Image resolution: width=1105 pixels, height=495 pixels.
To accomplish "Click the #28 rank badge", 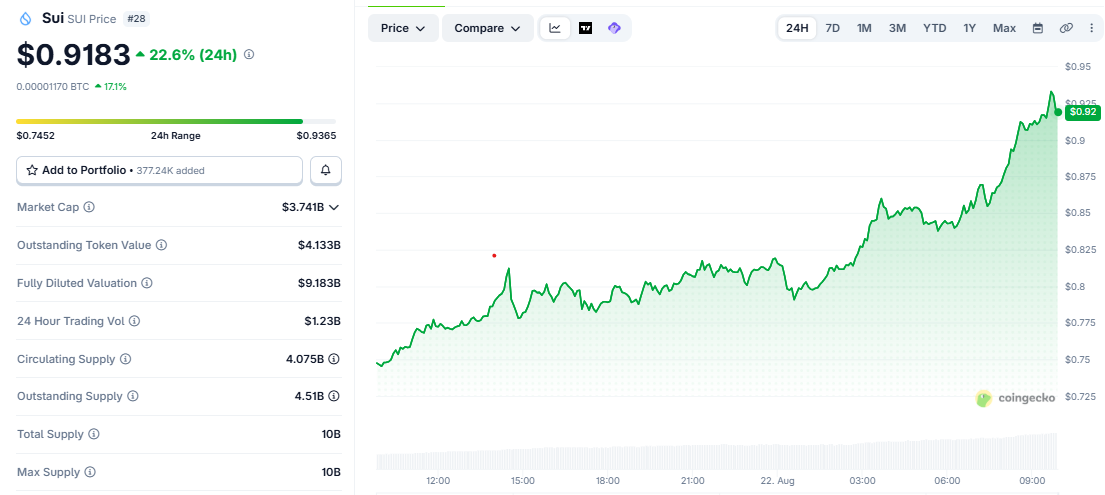I will click(136, 18).
